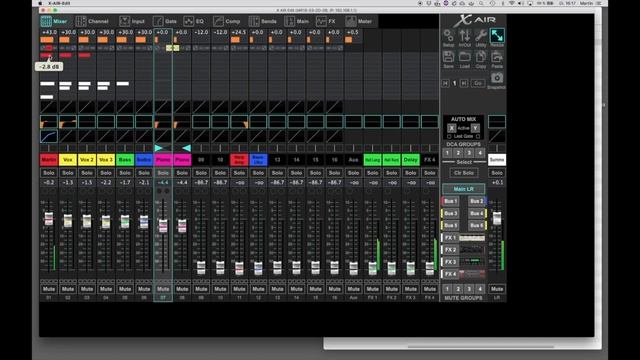The height and width of the screenshot is (360, 640).
Task: Switch to the Gate tab
Action: [x=165, y=21]
